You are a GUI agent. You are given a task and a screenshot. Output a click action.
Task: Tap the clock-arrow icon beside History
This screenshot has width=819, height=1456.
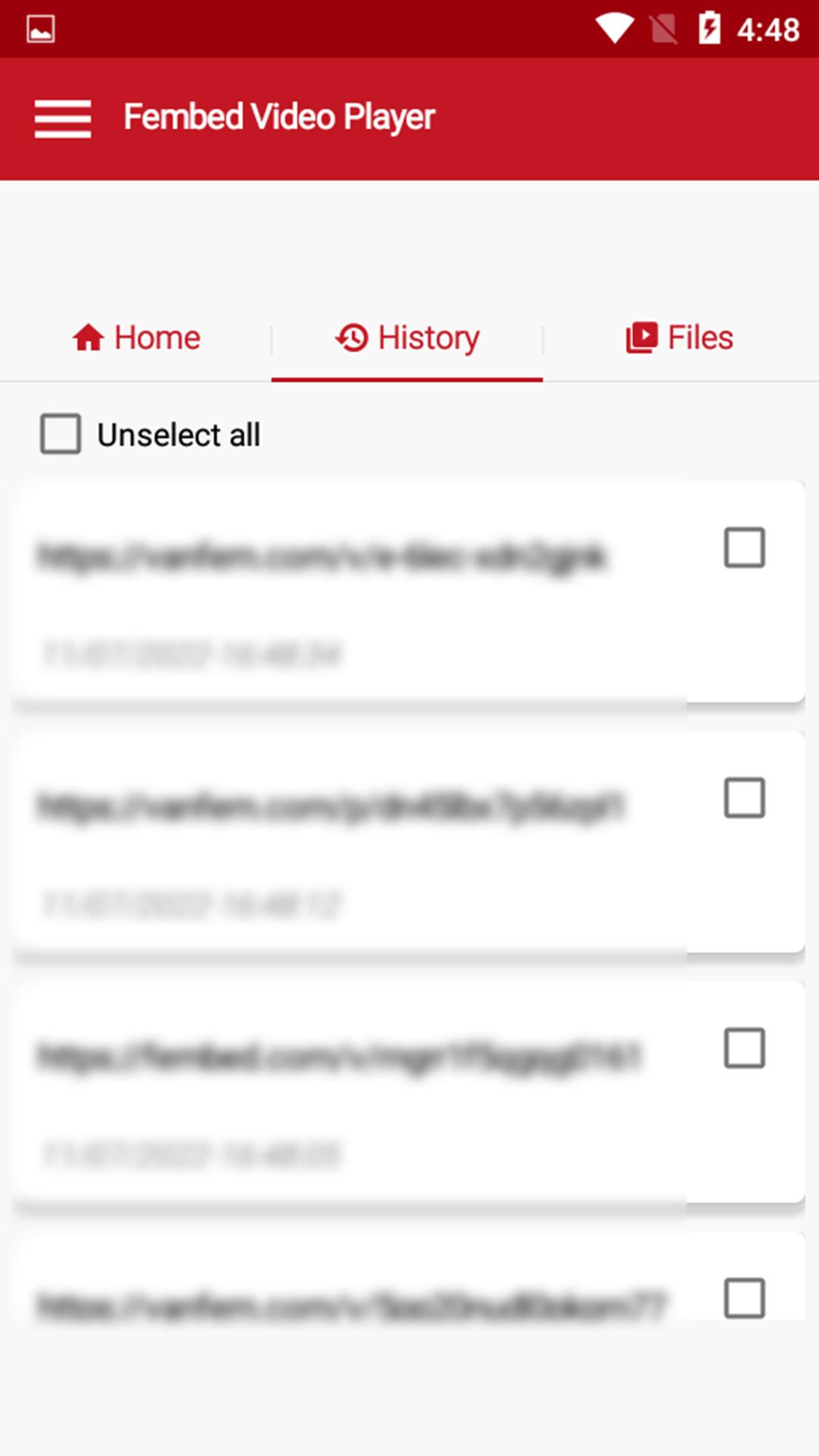(x=352, y=337)
